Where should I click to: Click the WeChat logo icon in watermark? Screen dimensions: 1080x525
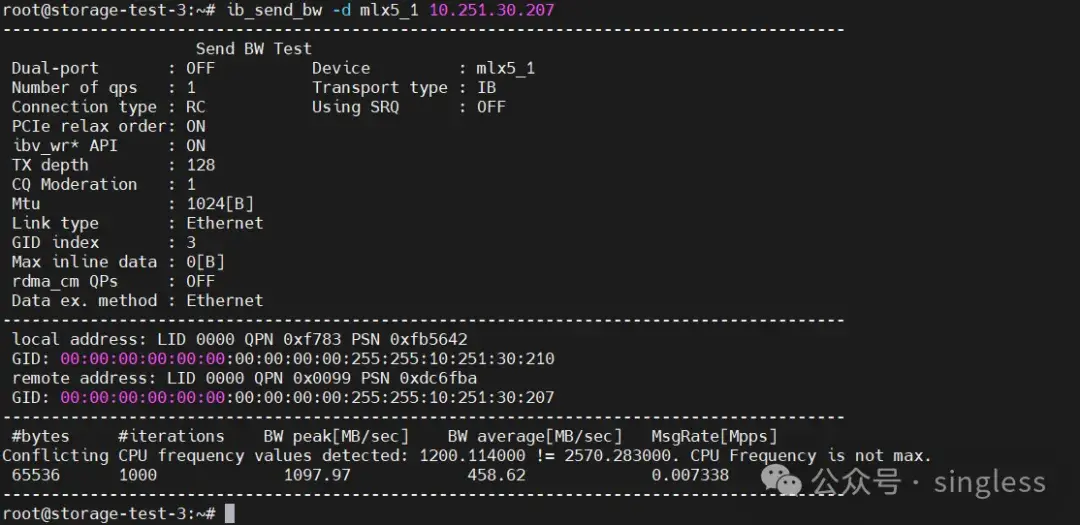click(x=781, y=480)
